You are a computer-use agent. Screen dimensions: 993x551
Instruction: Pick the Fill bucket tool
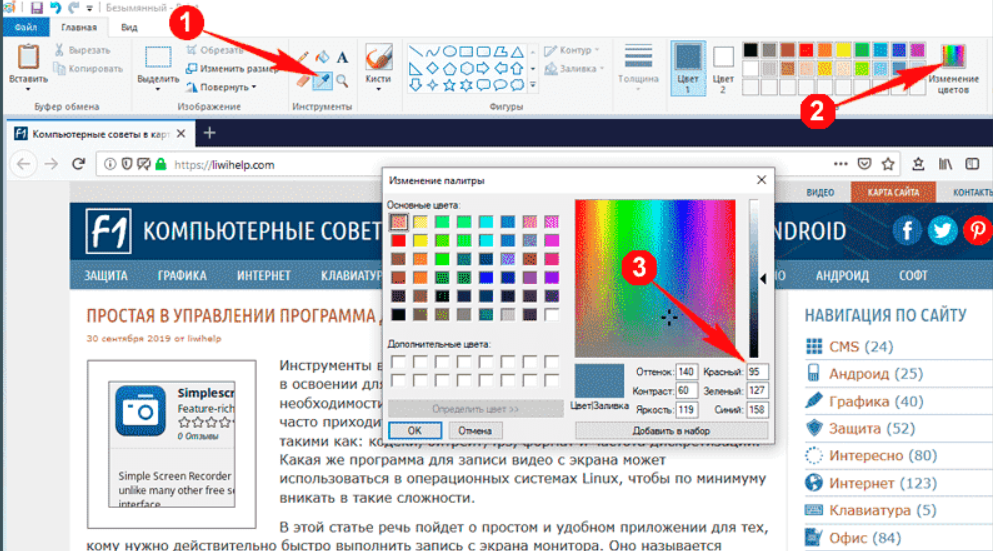[x=324, y=58]
